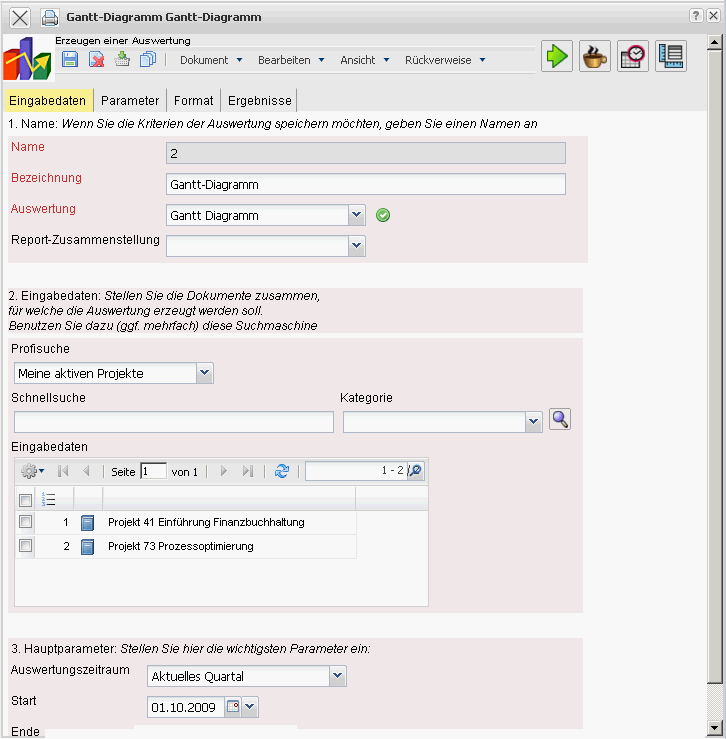Click the coffee cup icon
The width and height of the screenshot is (726, 739).
[x=595, y=57]
